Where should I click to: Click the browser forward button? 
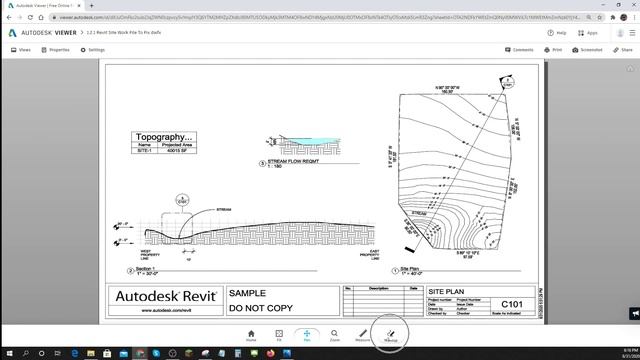(x=20, y=17)
